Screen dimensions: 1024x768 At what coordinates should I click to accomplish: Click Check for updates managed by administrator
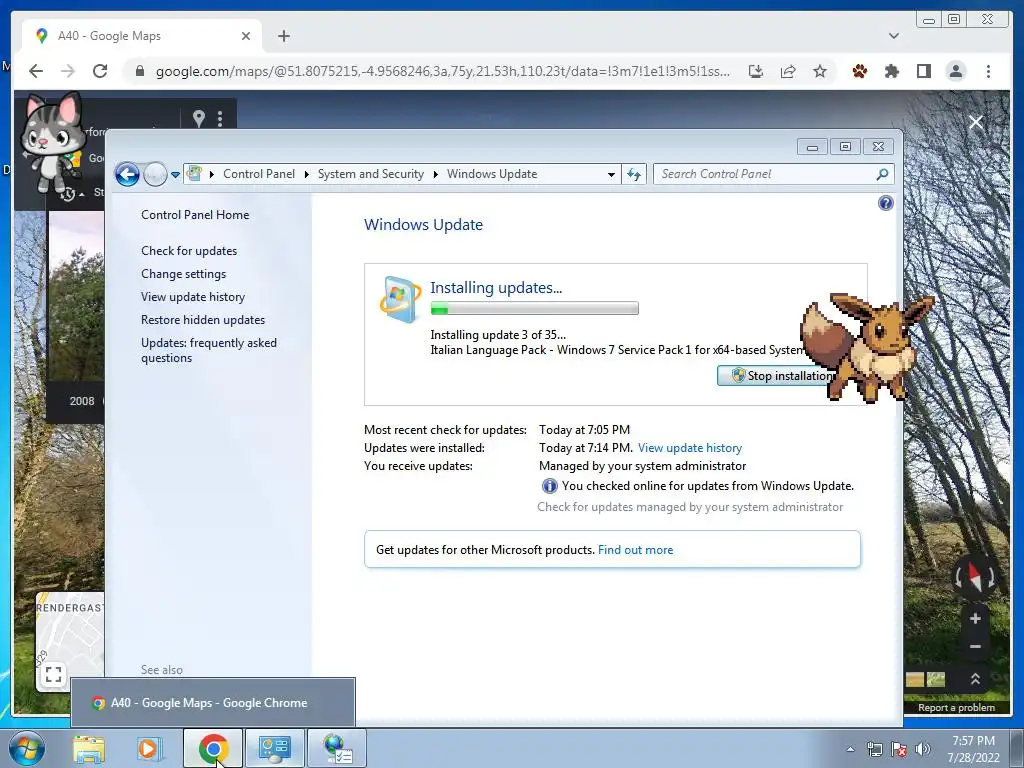tap(690, 507)
